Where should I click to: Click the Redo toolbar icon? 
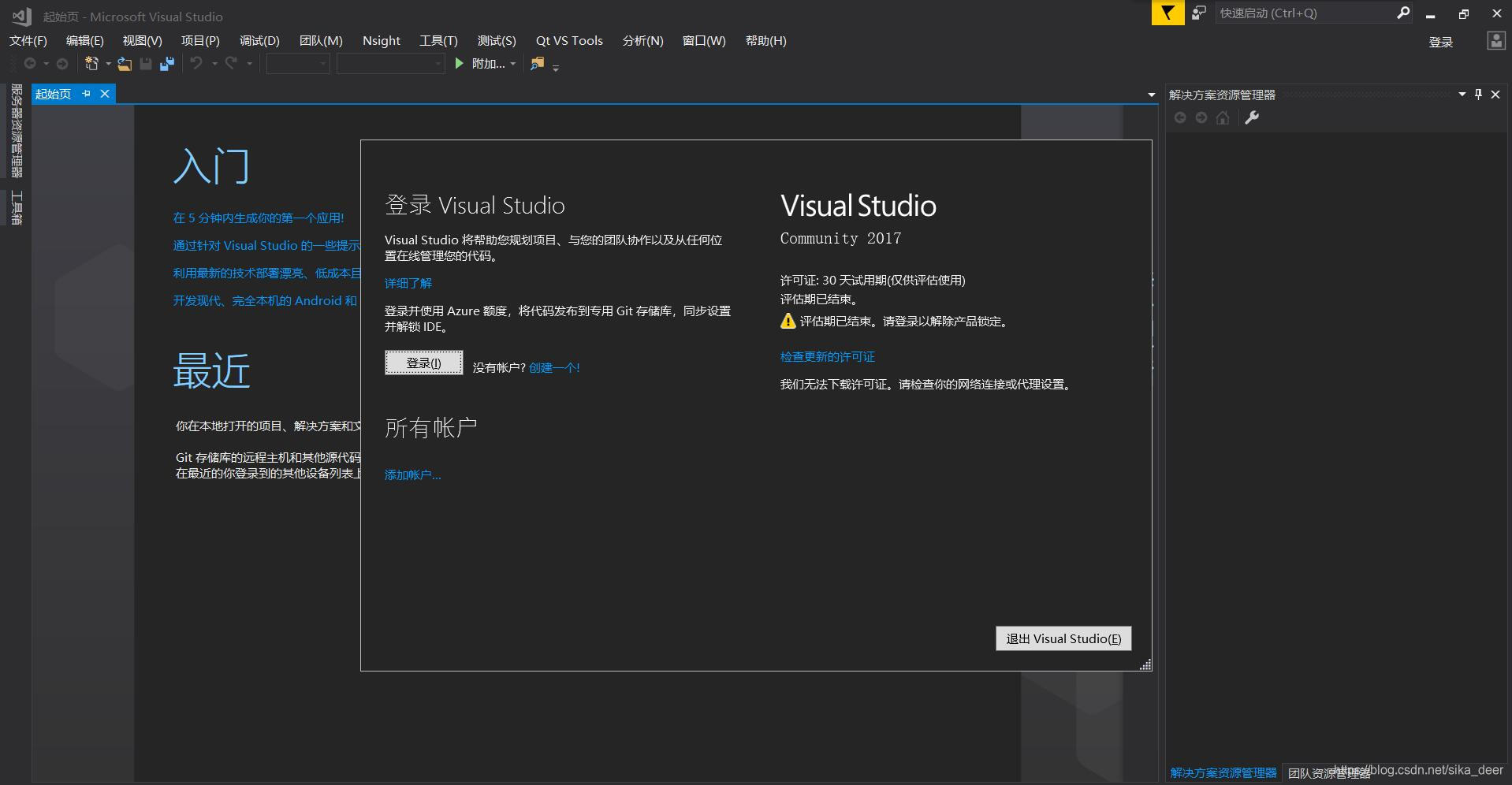pos(231,63)
